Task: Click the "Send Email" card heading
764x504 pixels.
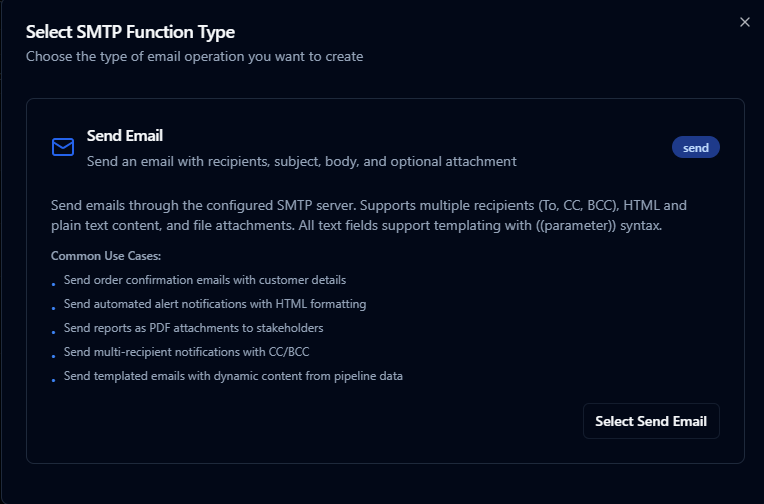Action: pyautogui.click(x=125, y=136)
